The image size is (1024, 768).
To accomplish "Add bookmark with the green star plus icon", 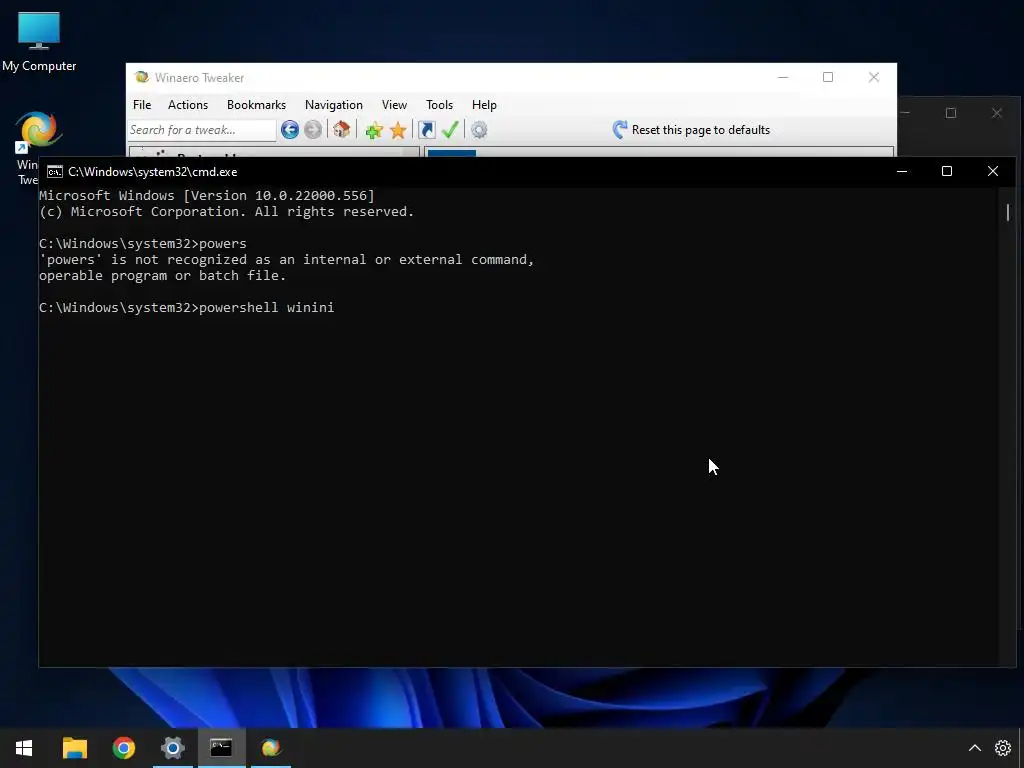I will (x=374, y=130).
